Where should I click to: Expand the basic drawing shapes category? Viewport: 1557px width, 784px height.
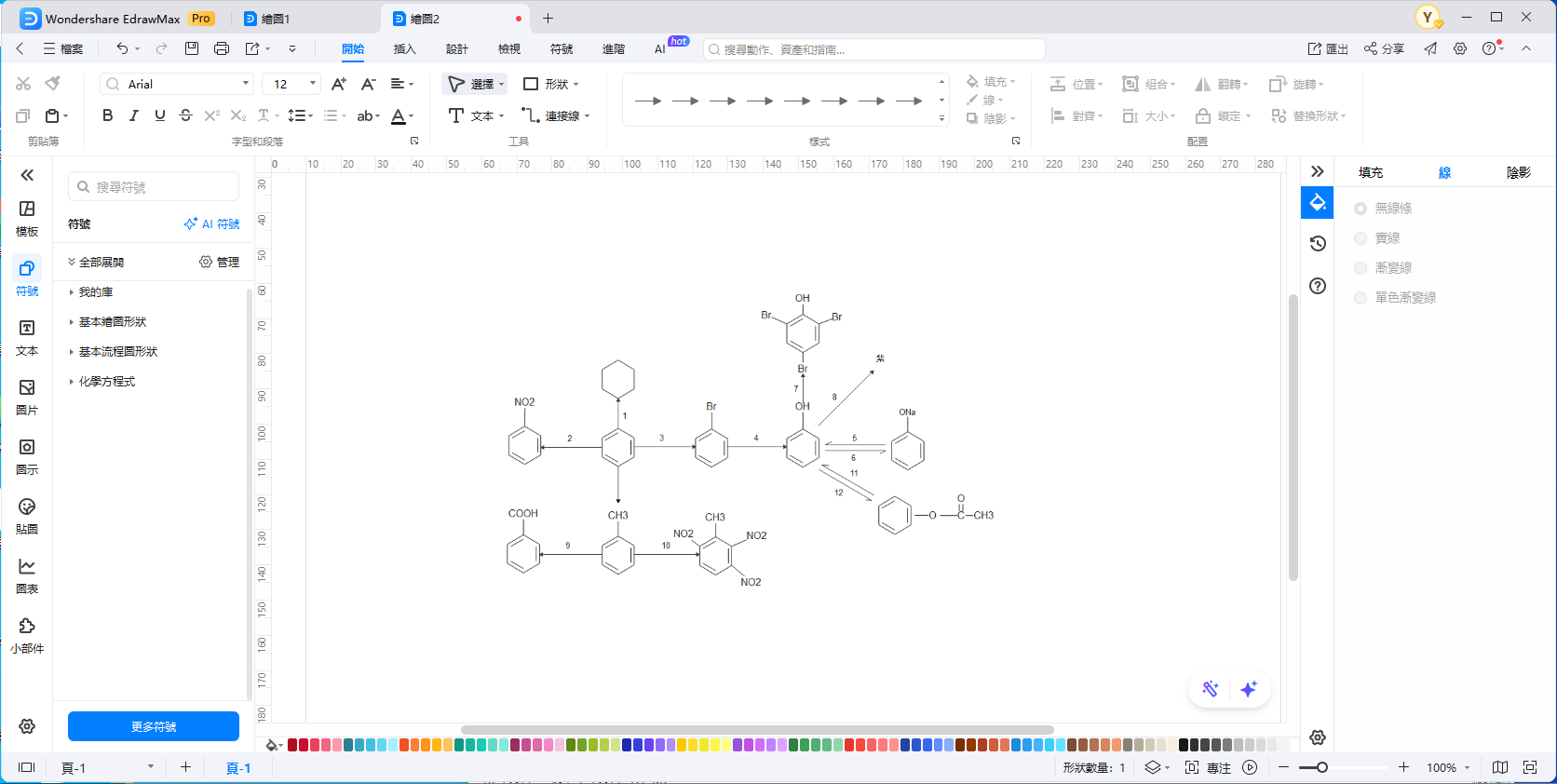pos(112,322)
